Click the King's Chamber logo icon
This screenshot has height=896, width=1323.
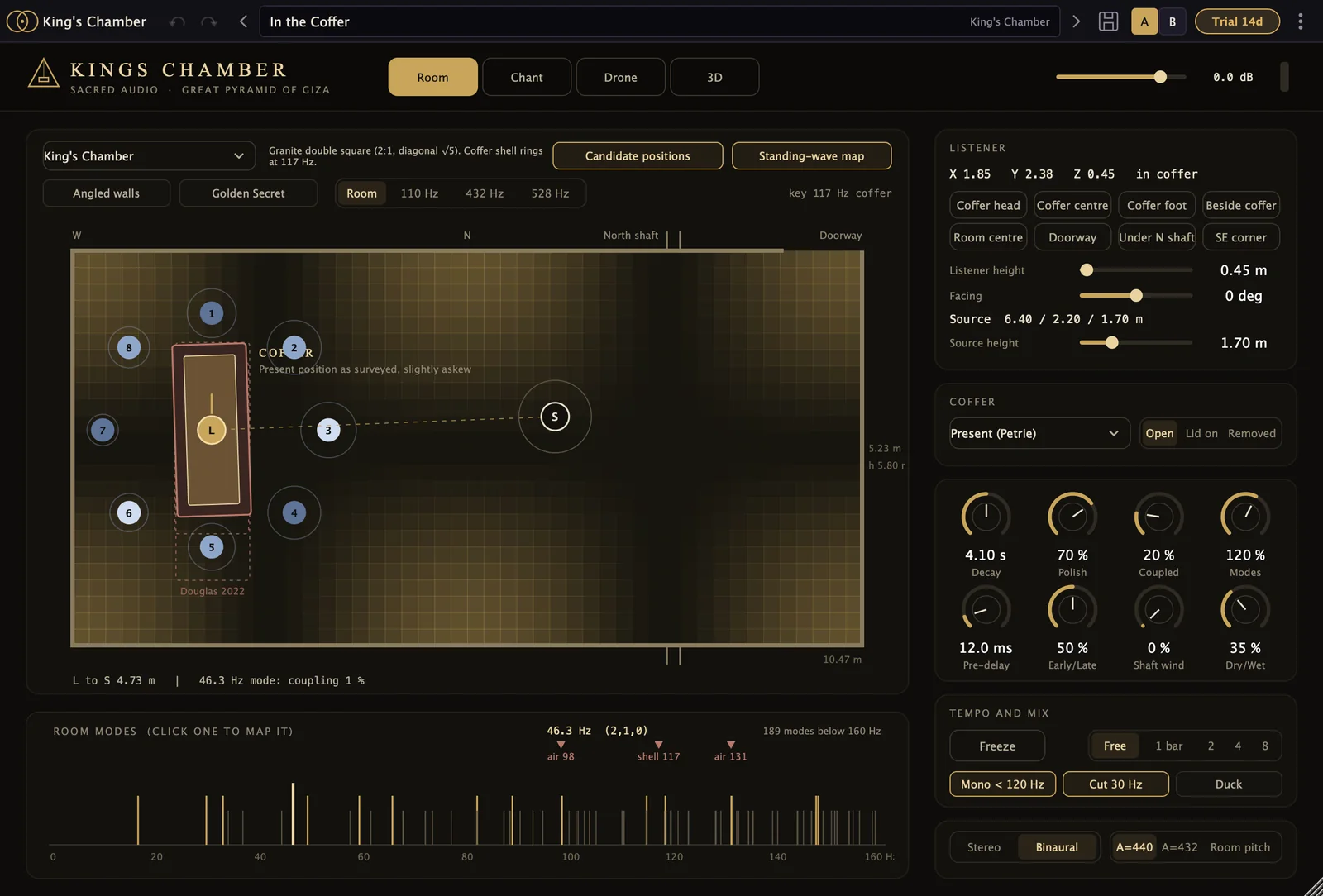coord(22,21)
